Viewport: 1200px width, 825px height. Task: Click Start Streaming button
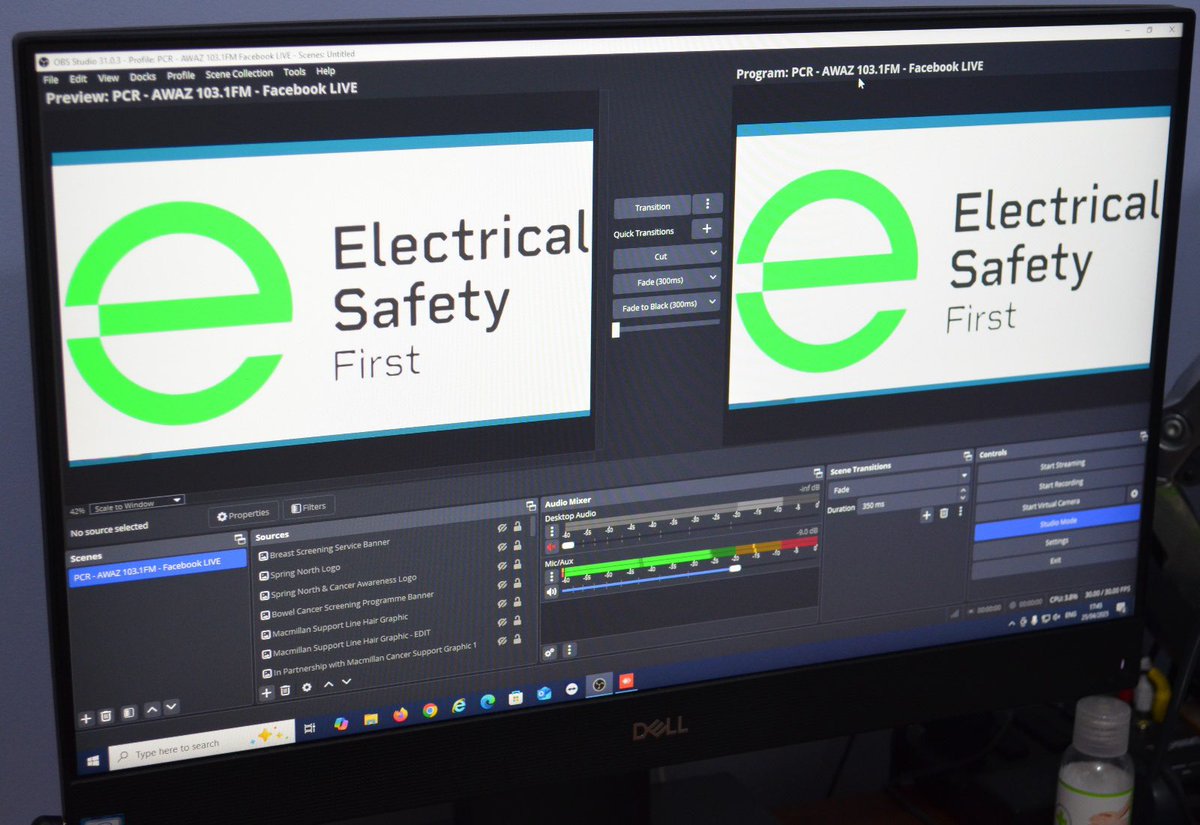(1060, 464)
